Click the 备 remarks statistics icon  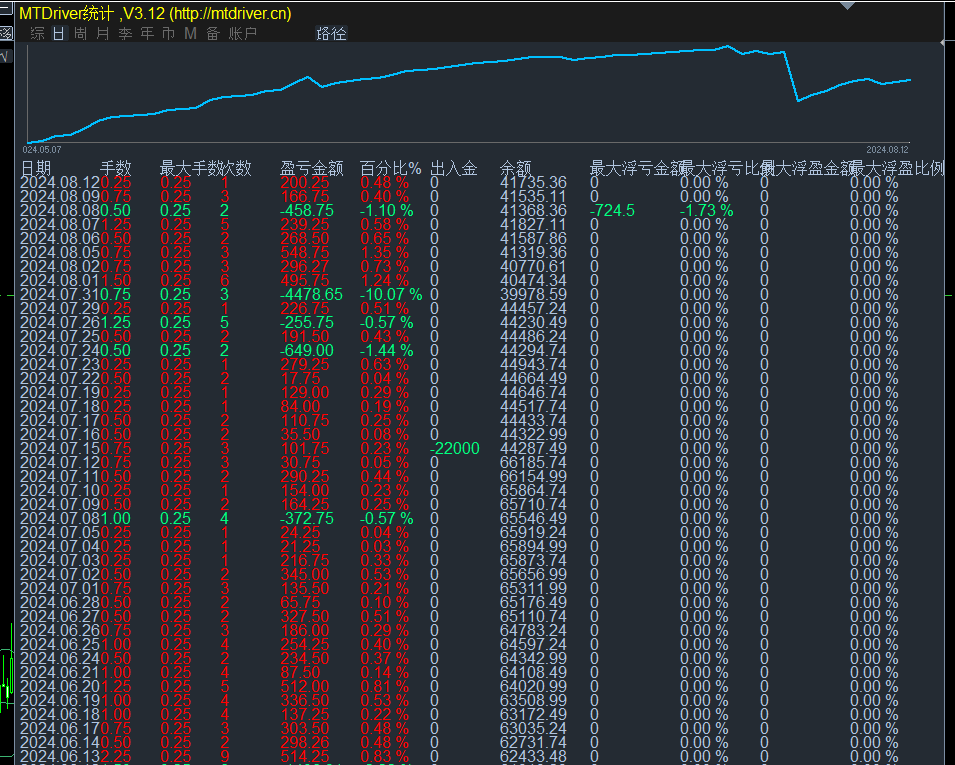click(x=211, y=33)
